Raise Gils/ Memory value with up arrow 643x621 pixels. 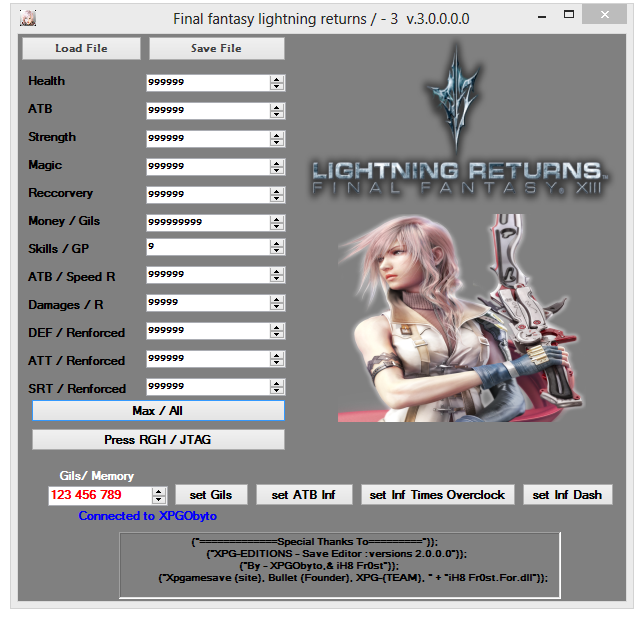coord(159,491)
